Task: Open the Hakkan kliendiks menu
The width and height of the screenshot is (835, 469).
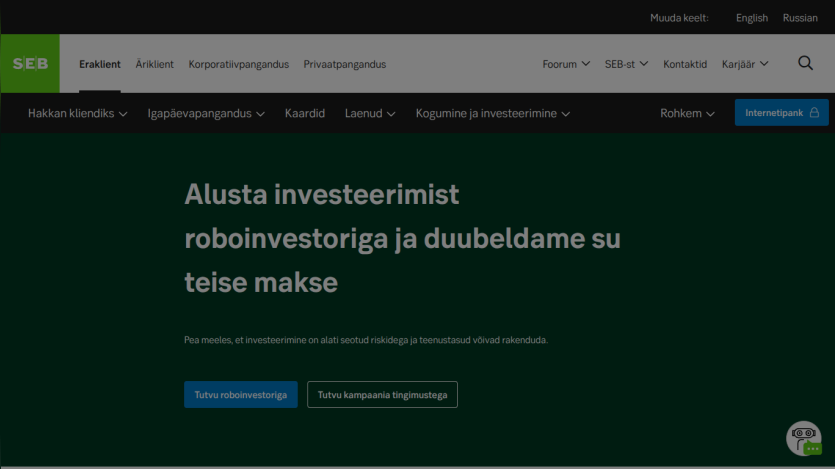Action: [78, 113]
